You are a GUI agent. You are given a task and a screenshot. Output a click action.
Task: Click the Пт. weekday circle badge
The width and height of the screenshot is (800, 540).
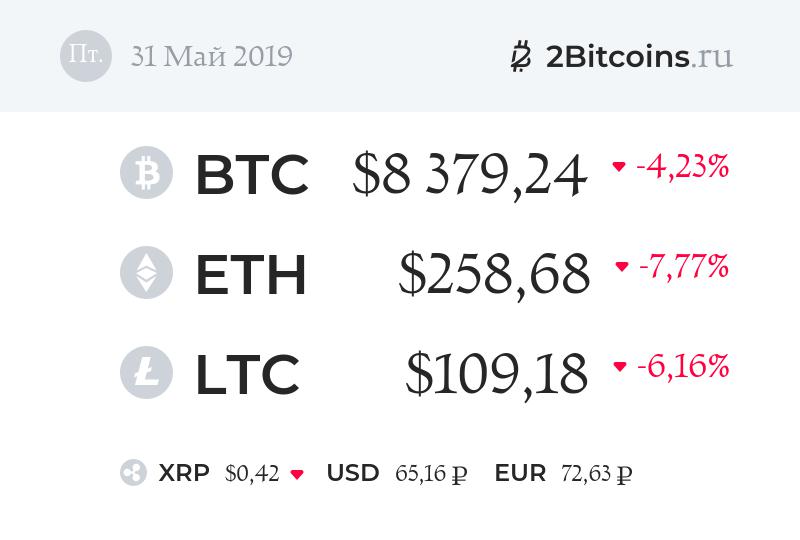pos(86,56)
